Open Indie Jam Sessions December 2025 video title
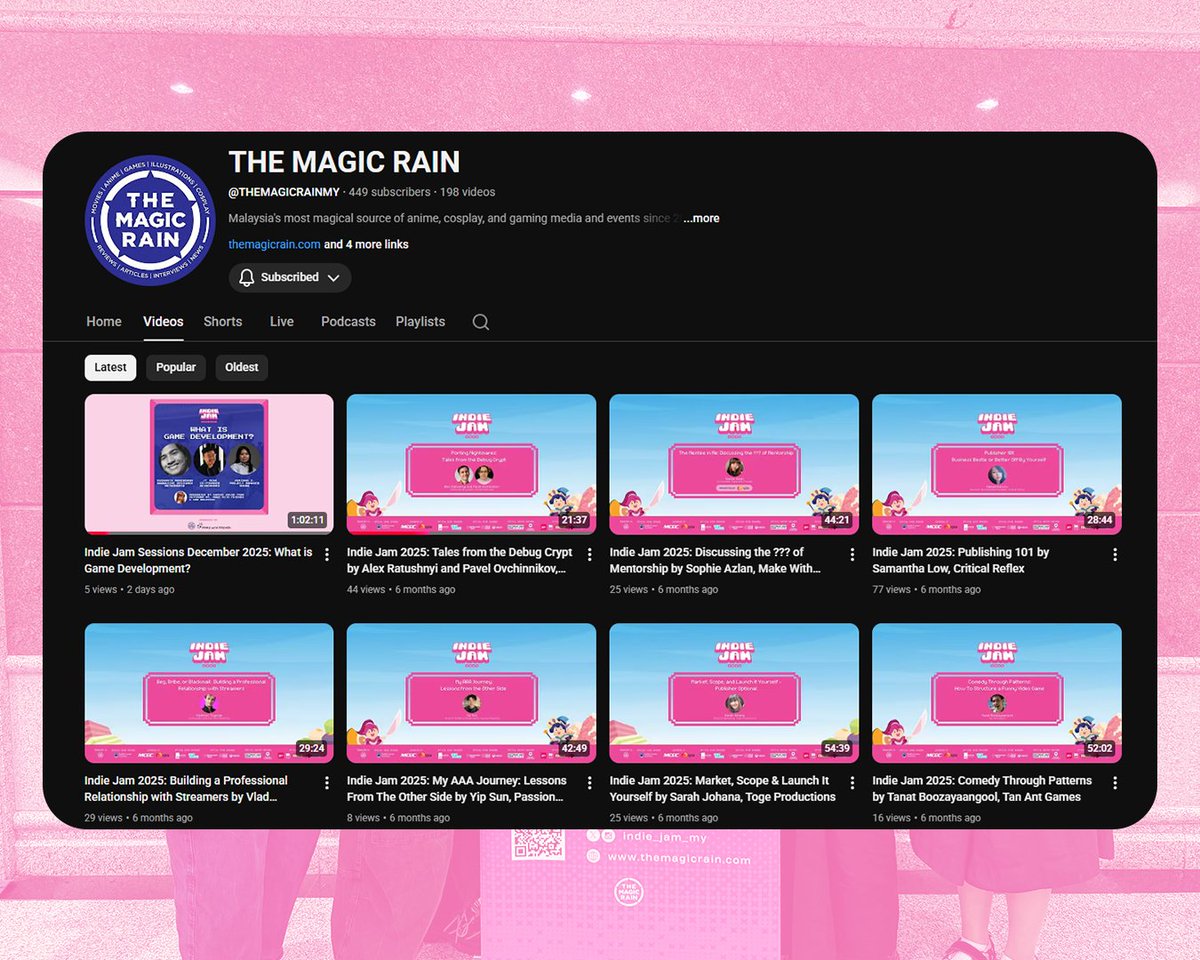1200x960 pixels. pos(198,560)
